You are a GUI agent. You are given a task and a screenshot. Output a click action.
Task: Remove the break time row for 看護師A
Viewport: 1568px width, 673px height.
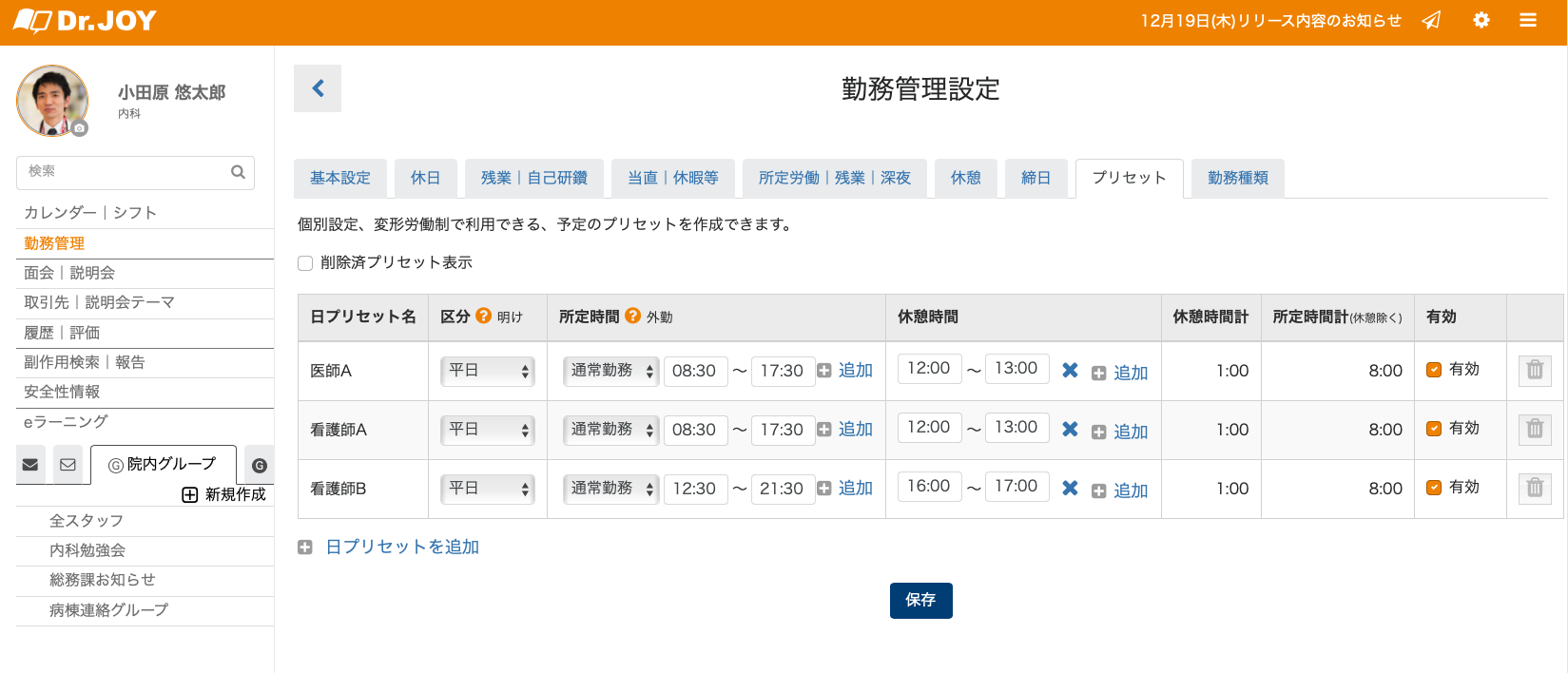coord(1070,430)
